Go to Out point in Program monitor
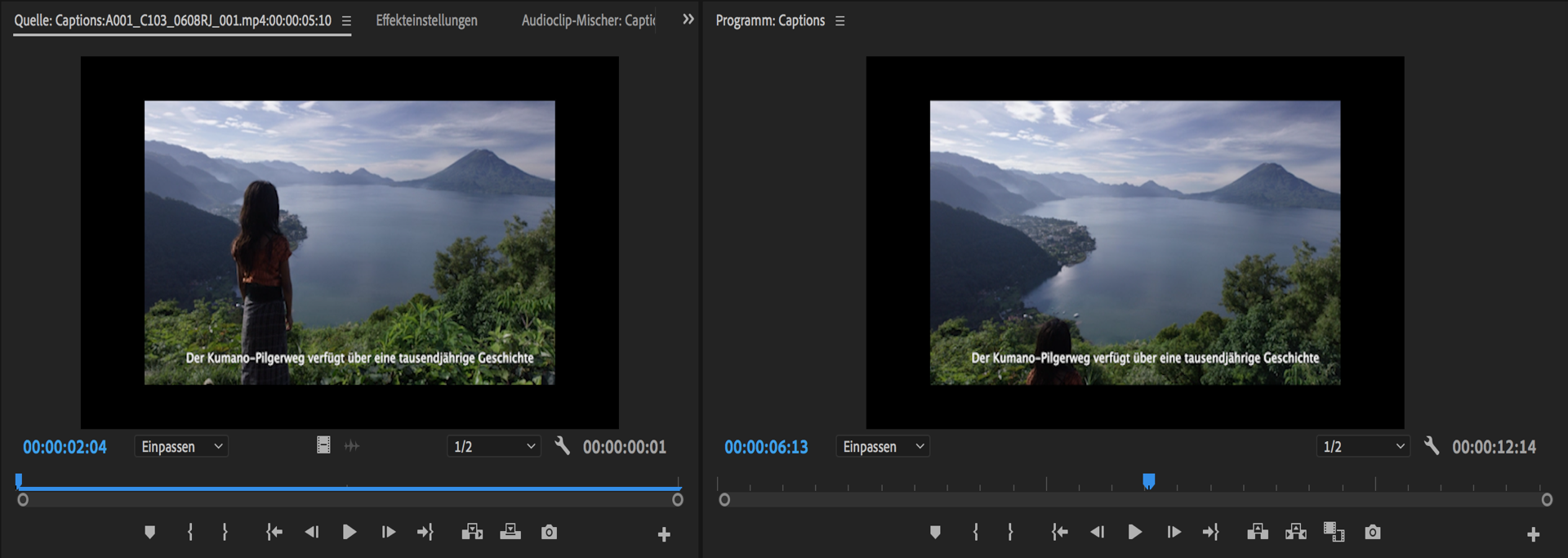Screen dimensions: 1568x558 coord(1211,533)
